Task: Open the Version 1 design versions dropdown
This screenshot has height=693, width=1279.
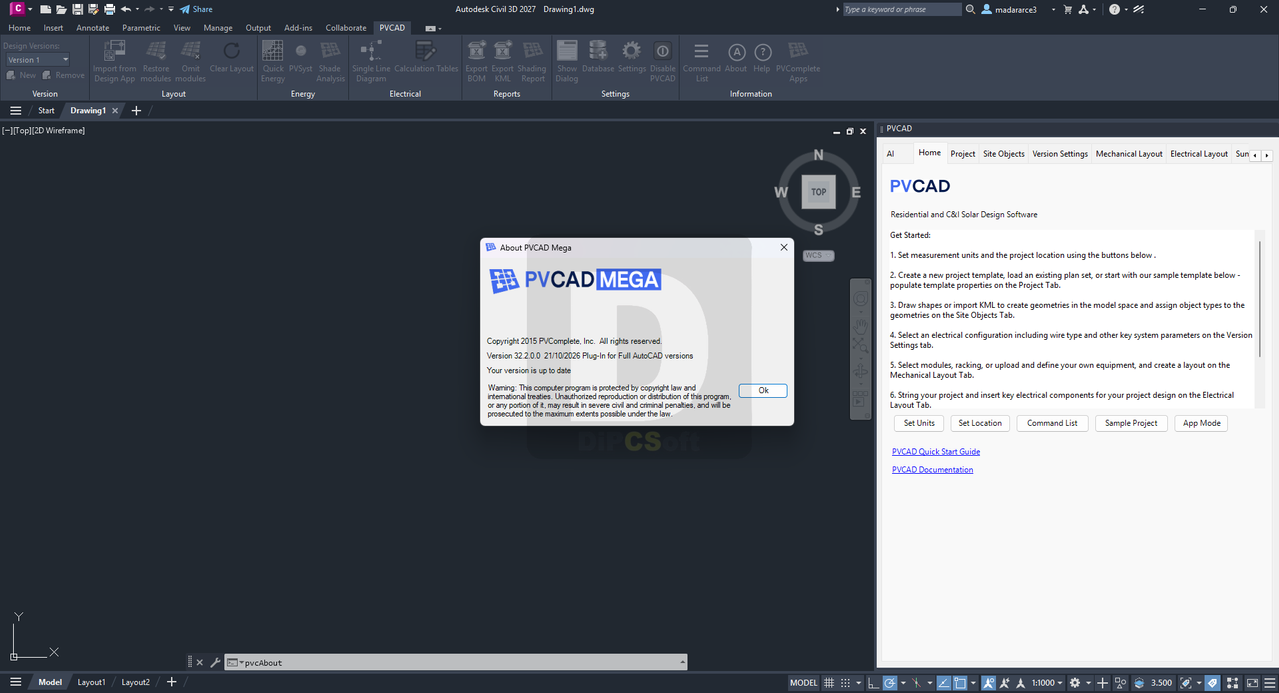Action: pyautogui.click(x=37, y=60)
